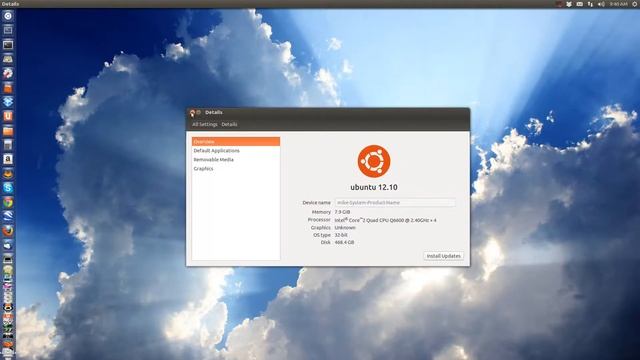Click the Processor value 'Intel Core 2 Quad'
Screen dimensions: 640x360
(385, 220)
